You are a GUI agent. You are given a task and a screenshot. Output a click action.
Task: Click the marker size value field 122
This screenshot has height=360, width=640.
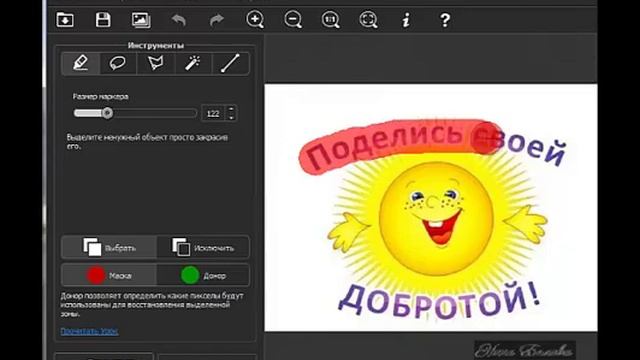click(213, 113)
